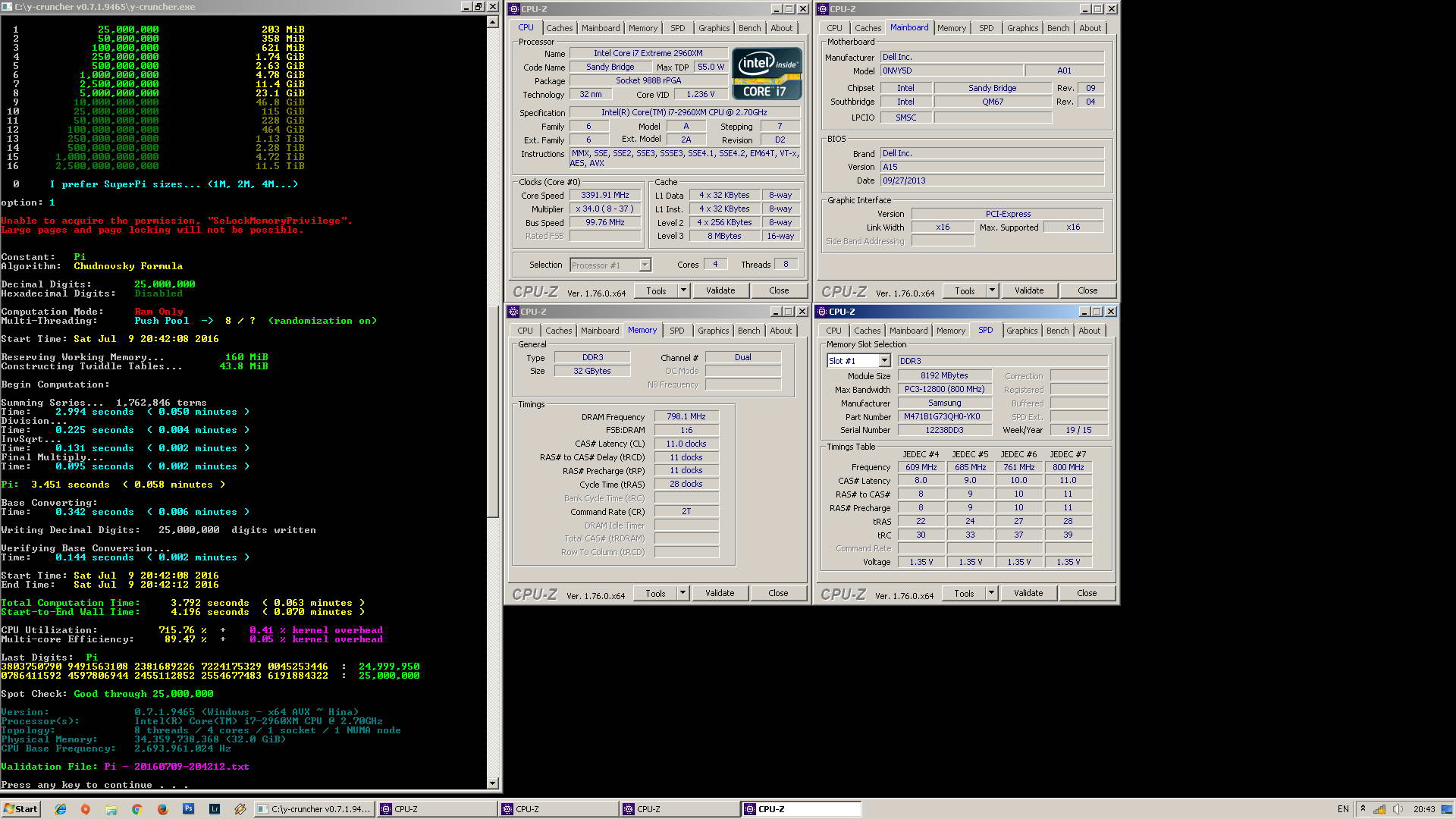Launch Firefox from the taskbar
1456x819 pixels.
[162, 809]
